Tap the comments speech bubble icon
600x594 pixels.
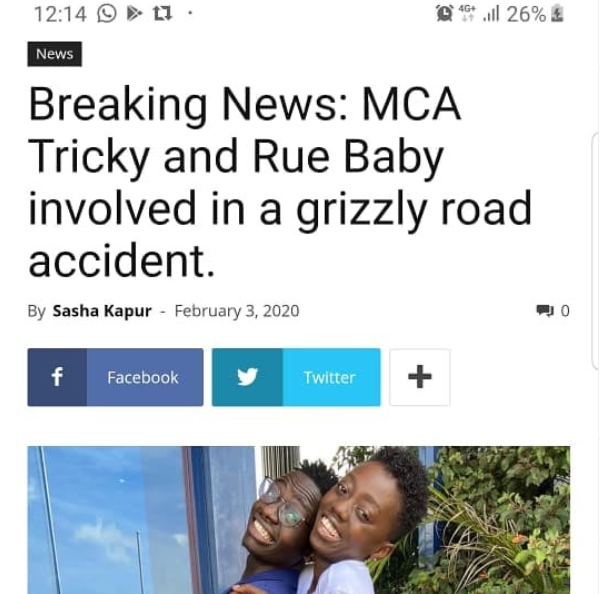545,310
